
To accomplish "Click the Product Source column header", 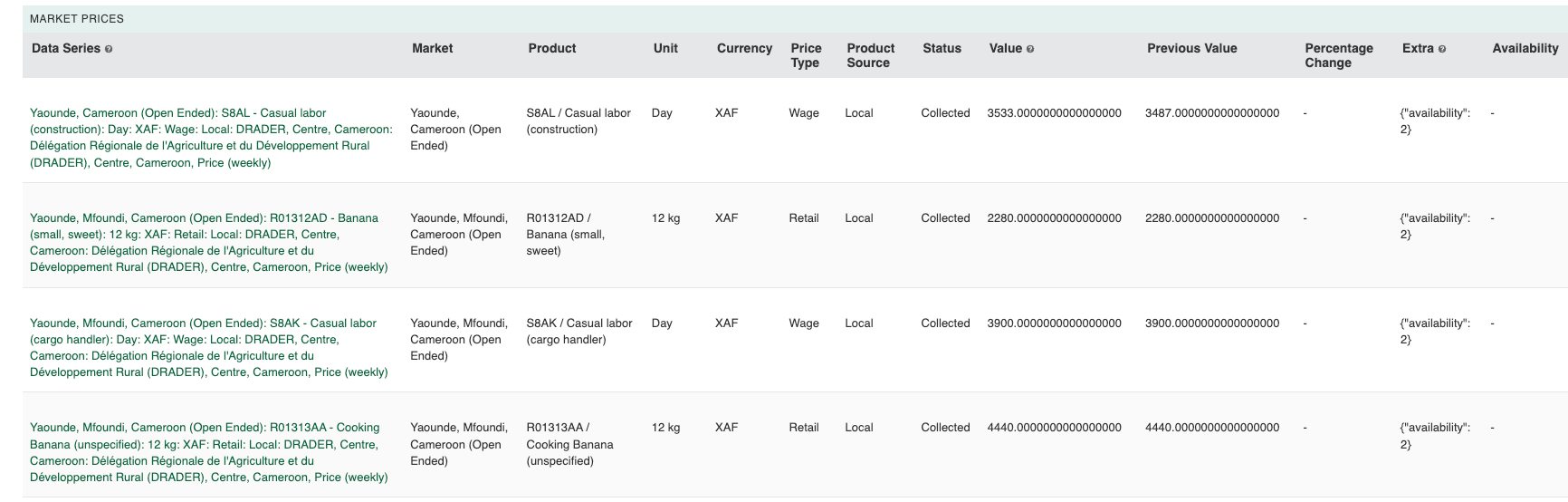I will point(870,55).
